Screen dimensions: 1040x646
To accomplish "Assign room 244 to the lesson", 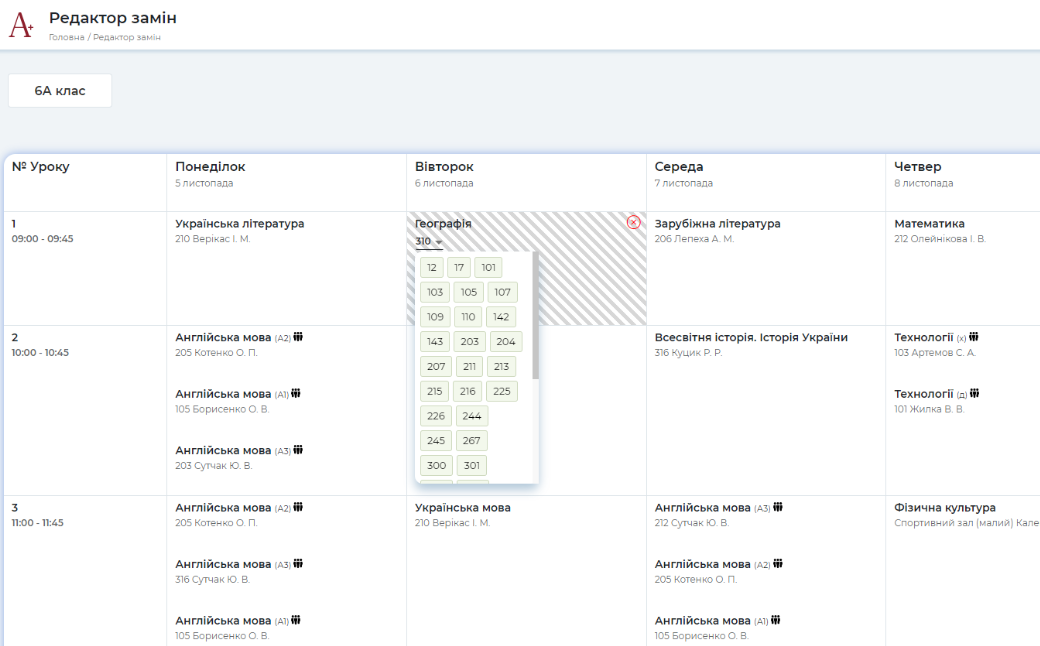I will pos(472,416).
